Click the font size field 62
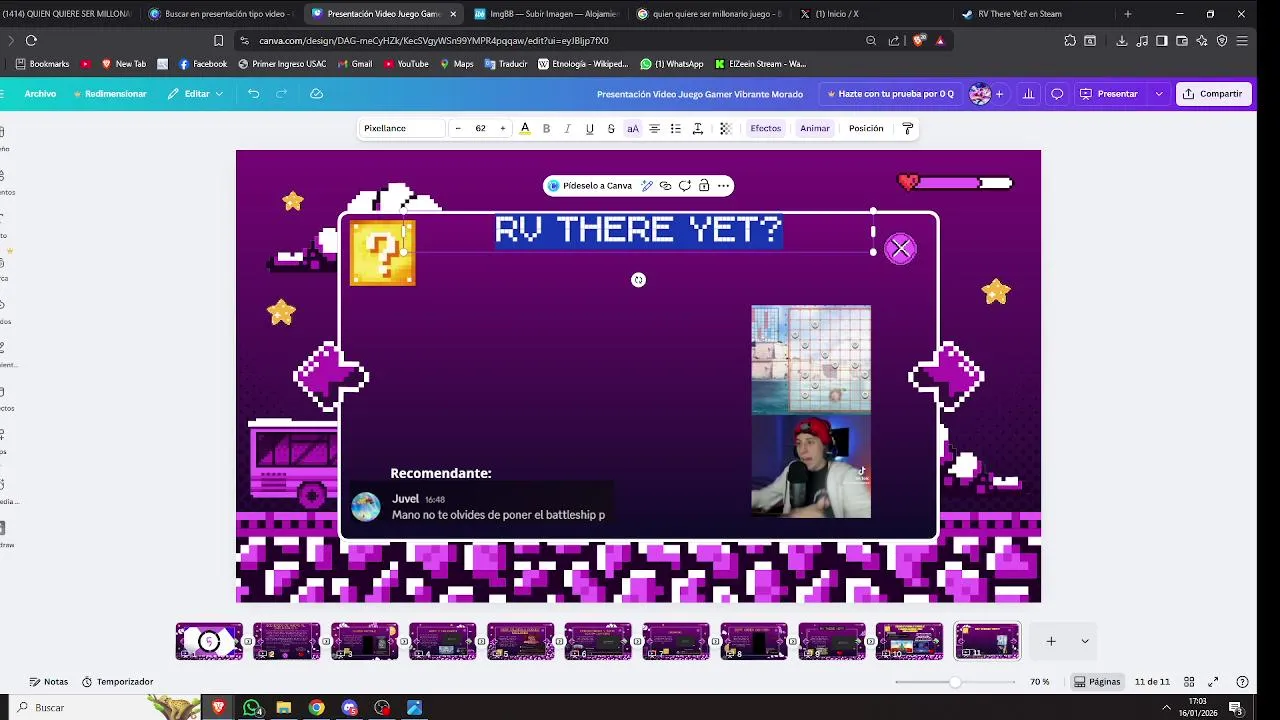The width and height of the screenshot is (1280, 720). pyautogui.click(x=480, y=128)
